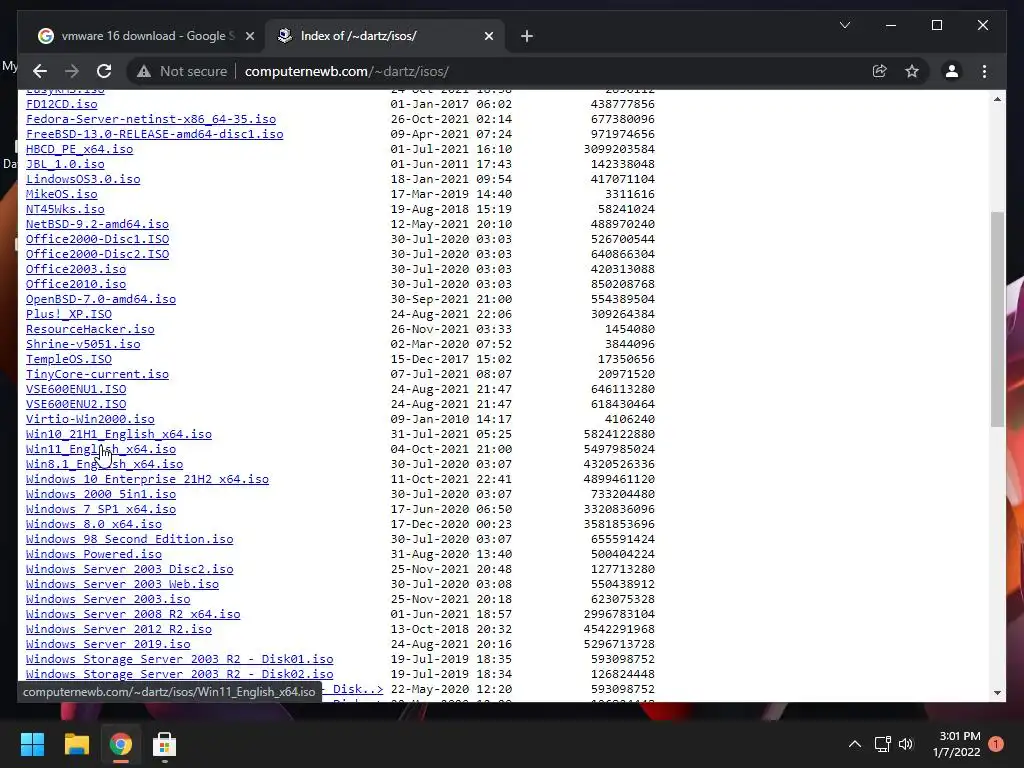This screenshot has width=1024, height=768.
Task: Click MikeOS.iso link
Action: point(61,194)
